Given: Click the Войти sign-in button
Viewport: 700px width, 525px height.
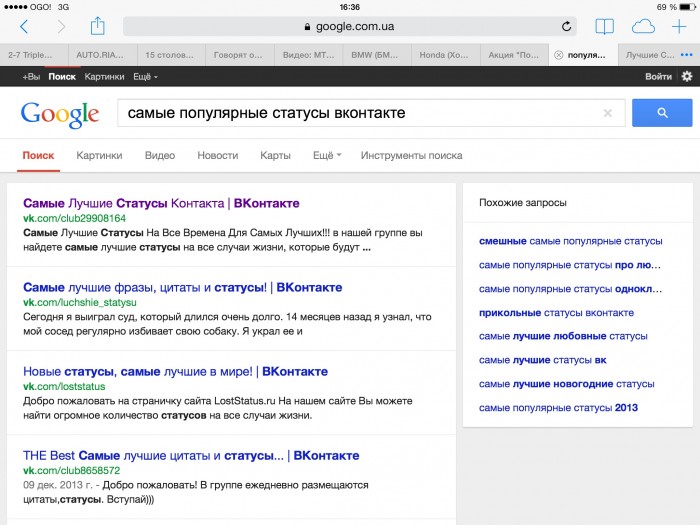Looking at the screenshot, I should [658, 77].
